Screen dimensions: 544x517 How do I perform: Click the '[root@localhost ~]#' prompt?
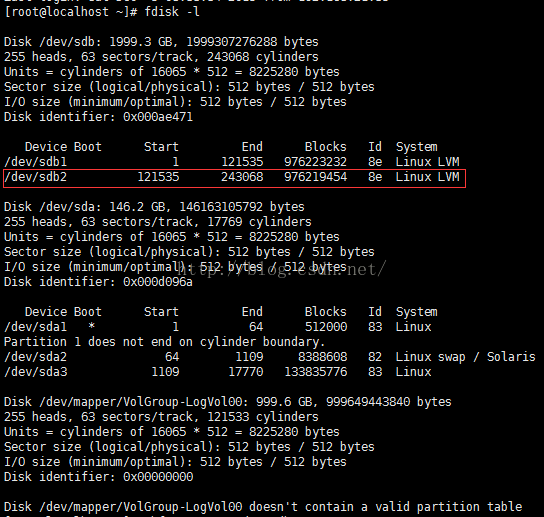click(71, 12)
